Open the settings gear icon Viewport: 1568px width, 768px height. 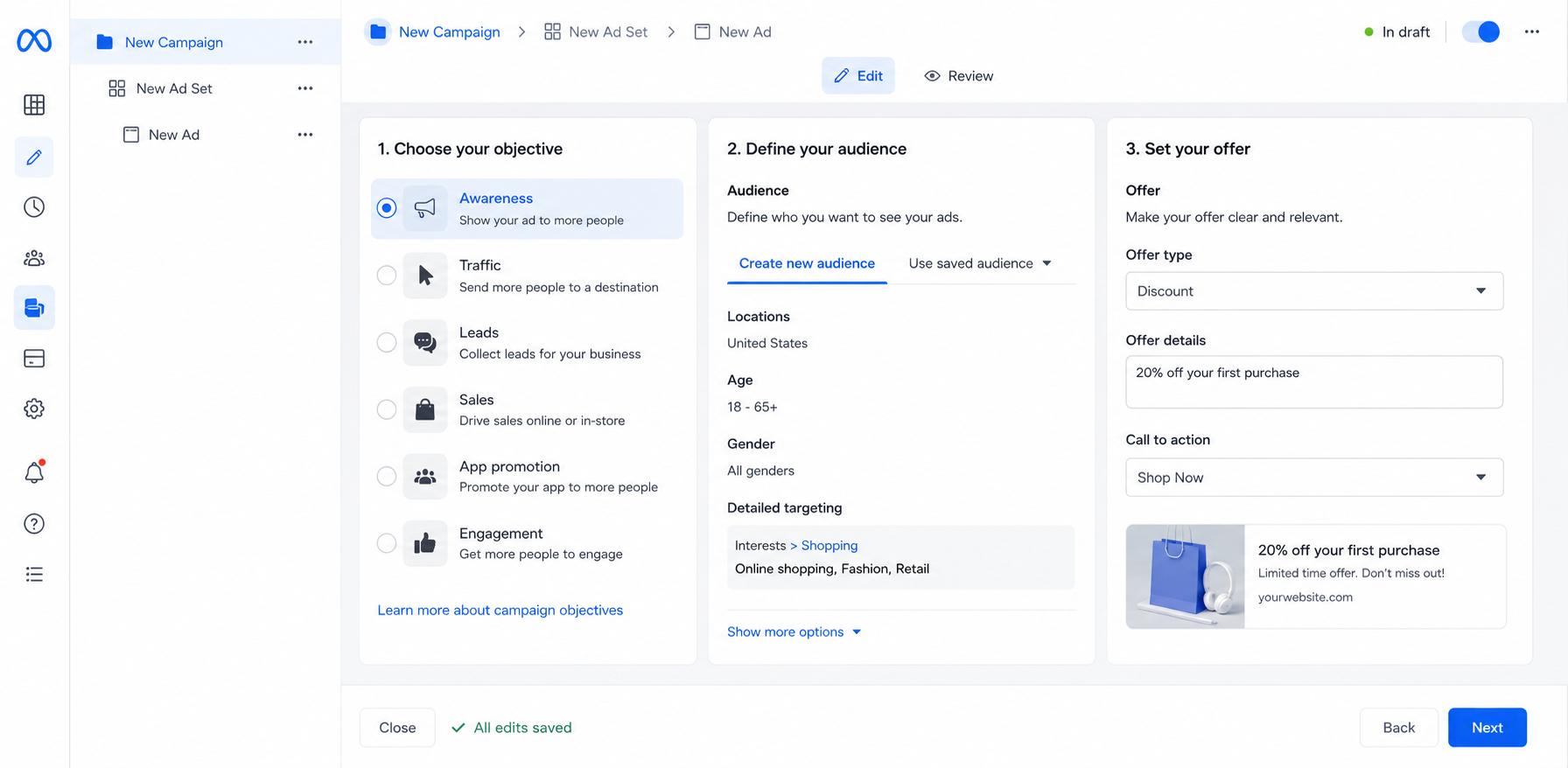tap(34, 408)
